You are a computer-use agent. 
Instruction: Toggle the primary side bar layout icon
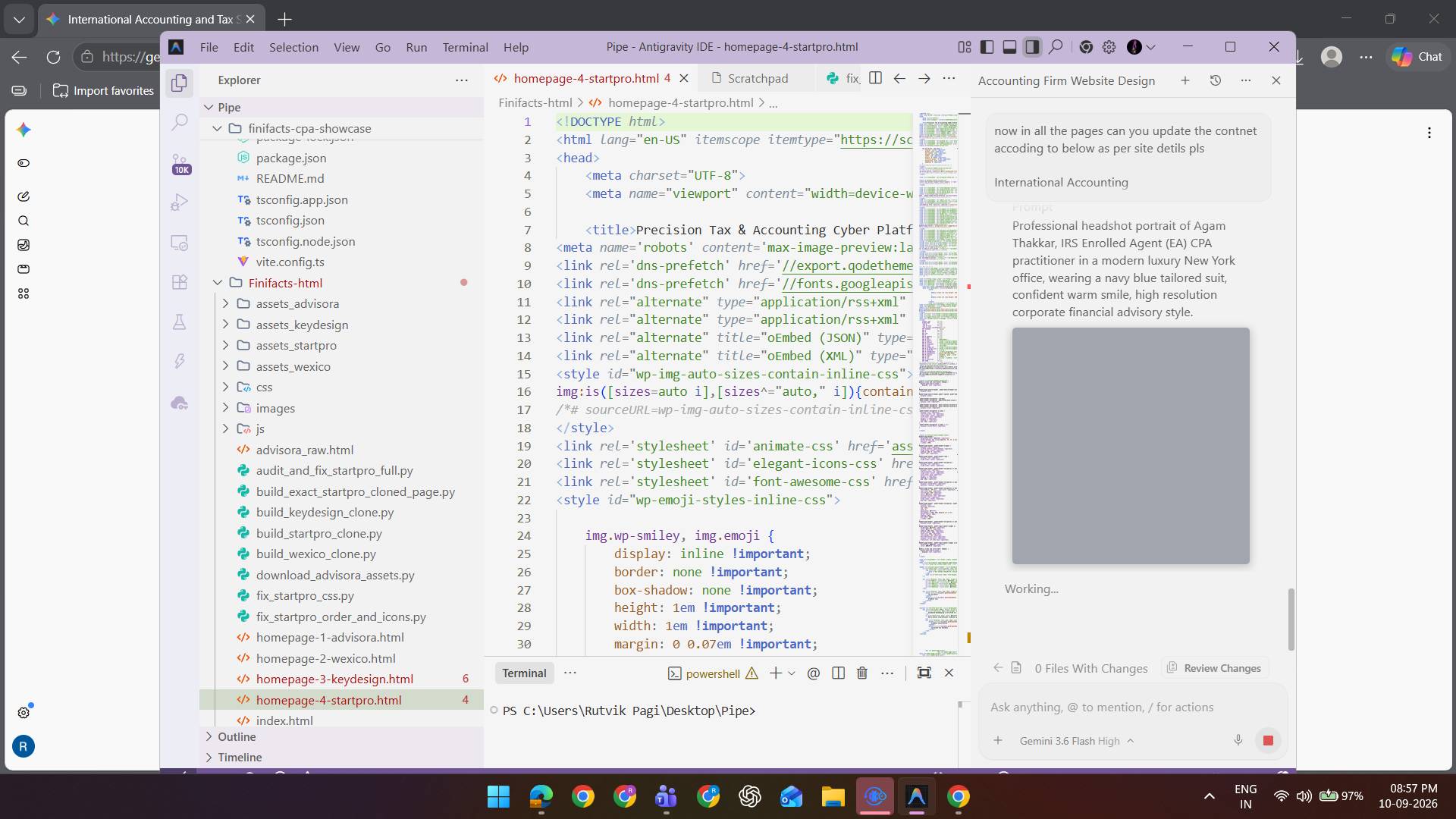pyautogui.click(x=987, y=47)
